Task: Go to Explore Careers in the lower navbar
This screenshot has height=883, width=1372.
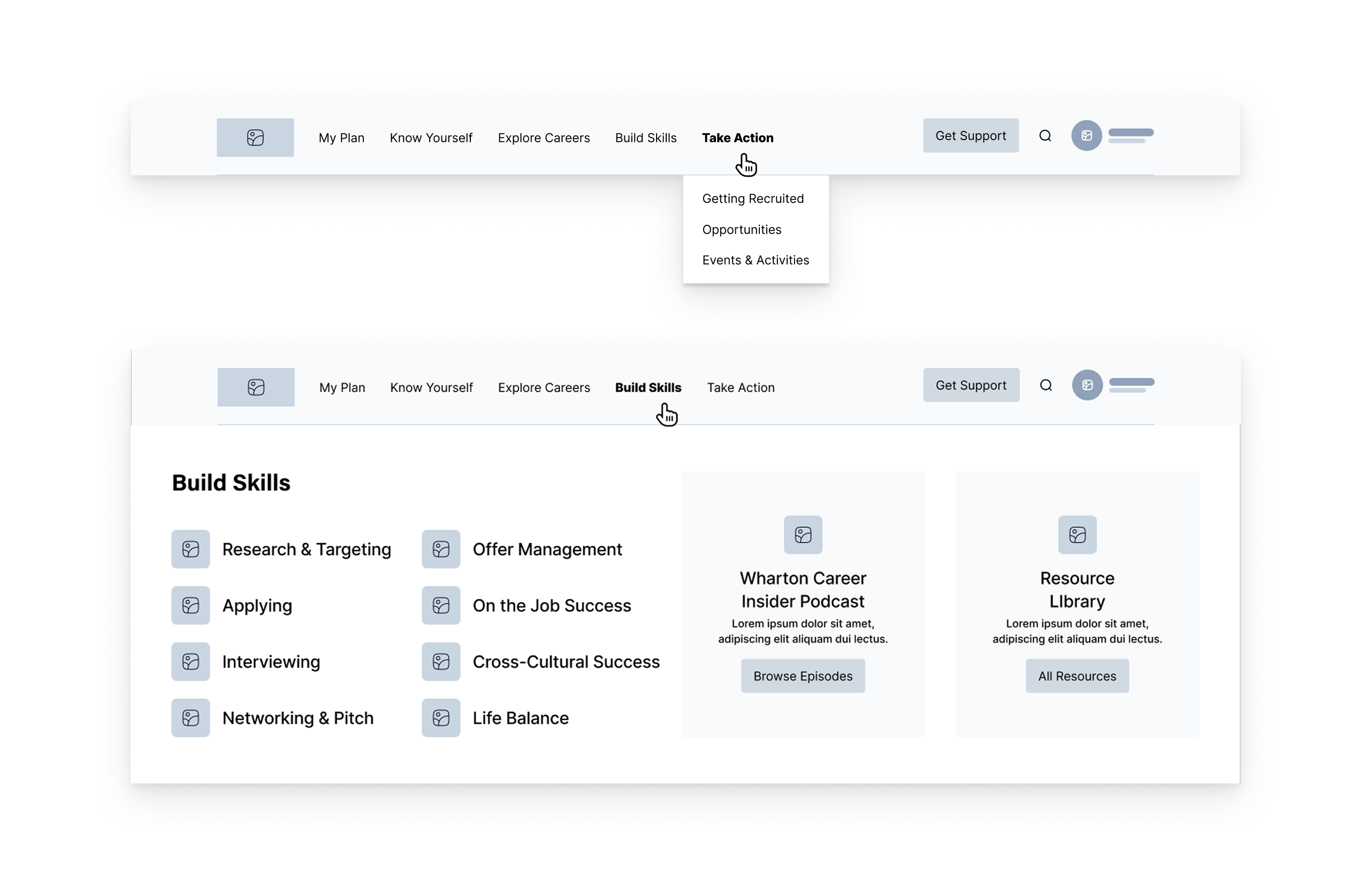Action: 544,387
